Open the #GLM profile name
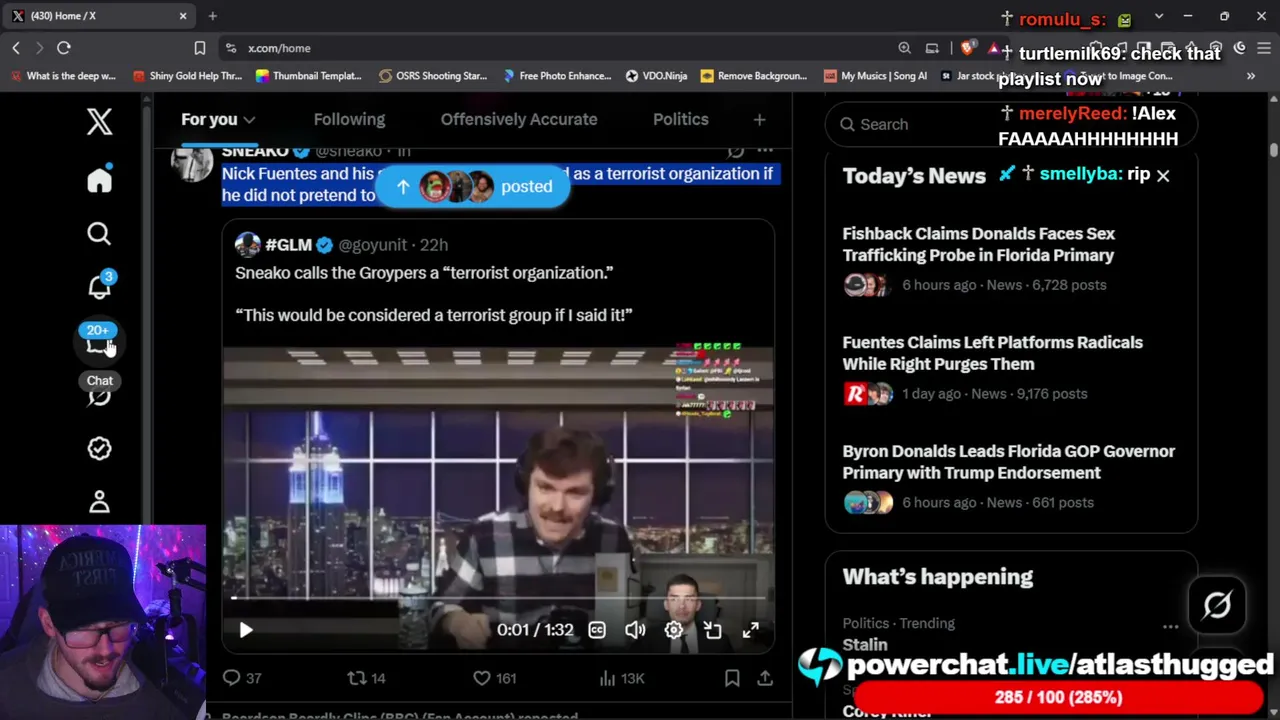This screenshot has width=1280, height=720. (x=288, y=245)
